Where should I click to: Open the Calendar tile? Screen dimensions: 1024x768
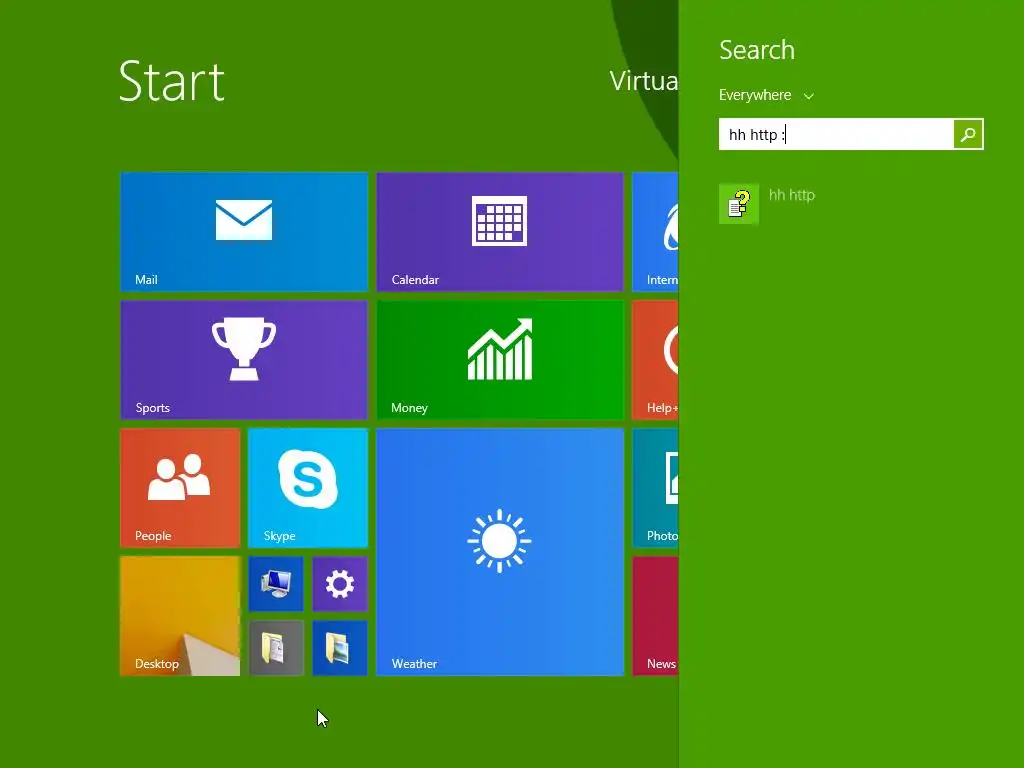pos(500,232)
